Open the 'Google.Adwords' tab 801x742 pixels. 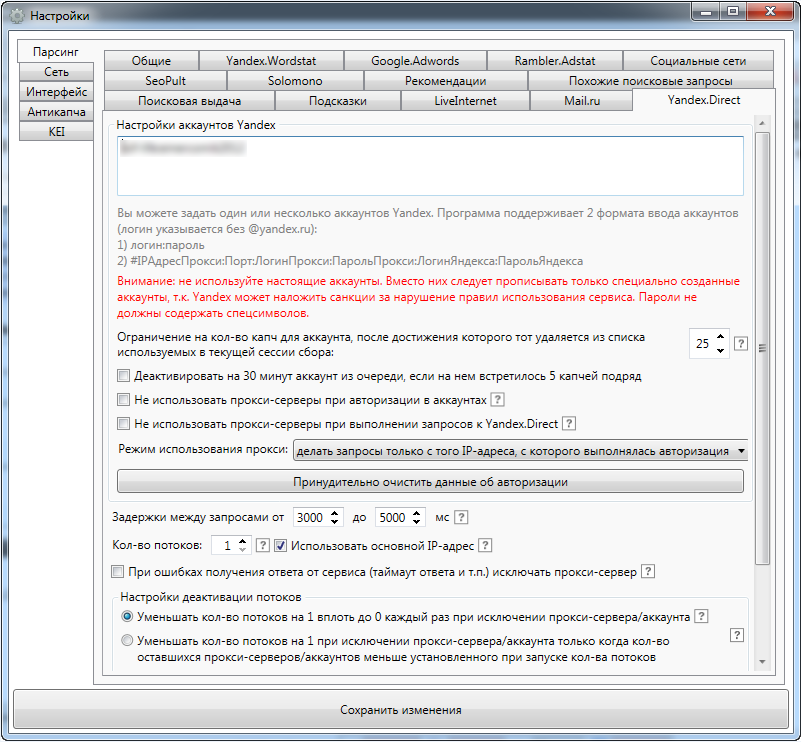(x=415, y=61)
